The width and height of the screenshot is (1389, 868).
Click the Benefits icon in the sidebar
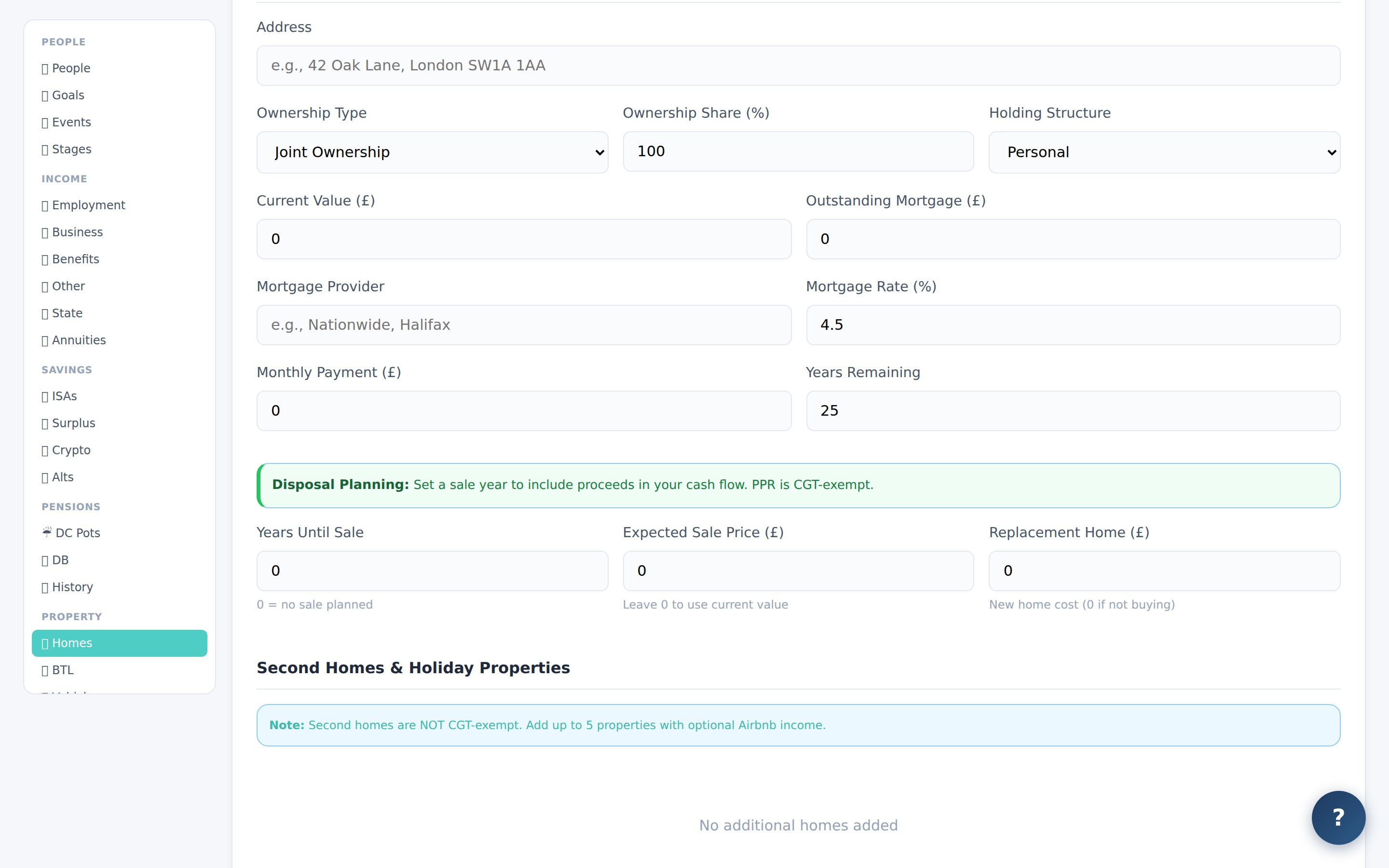coord(46,259)
